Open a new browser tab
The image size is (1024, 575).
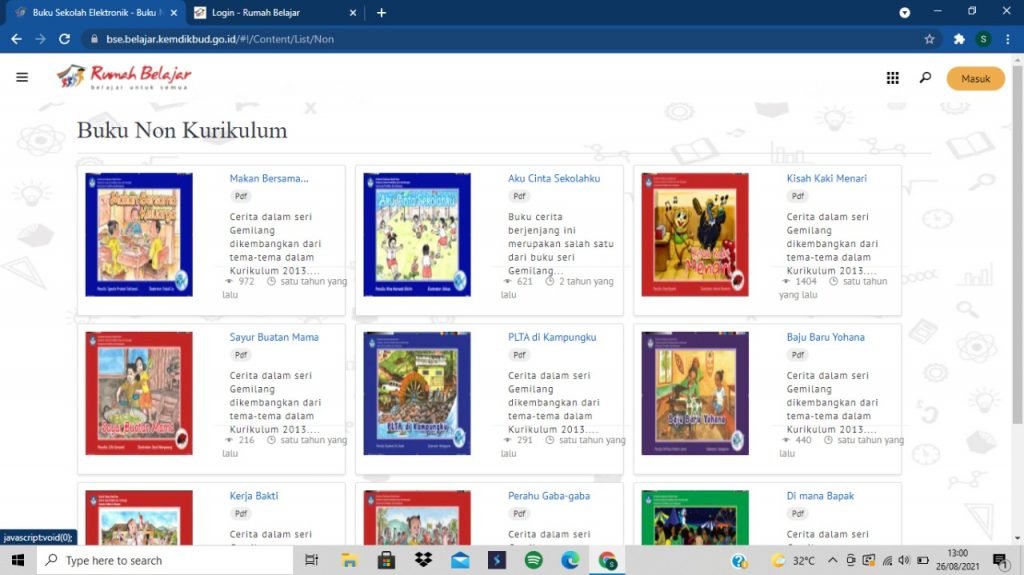pyautogui.click(x=381, y=12)
